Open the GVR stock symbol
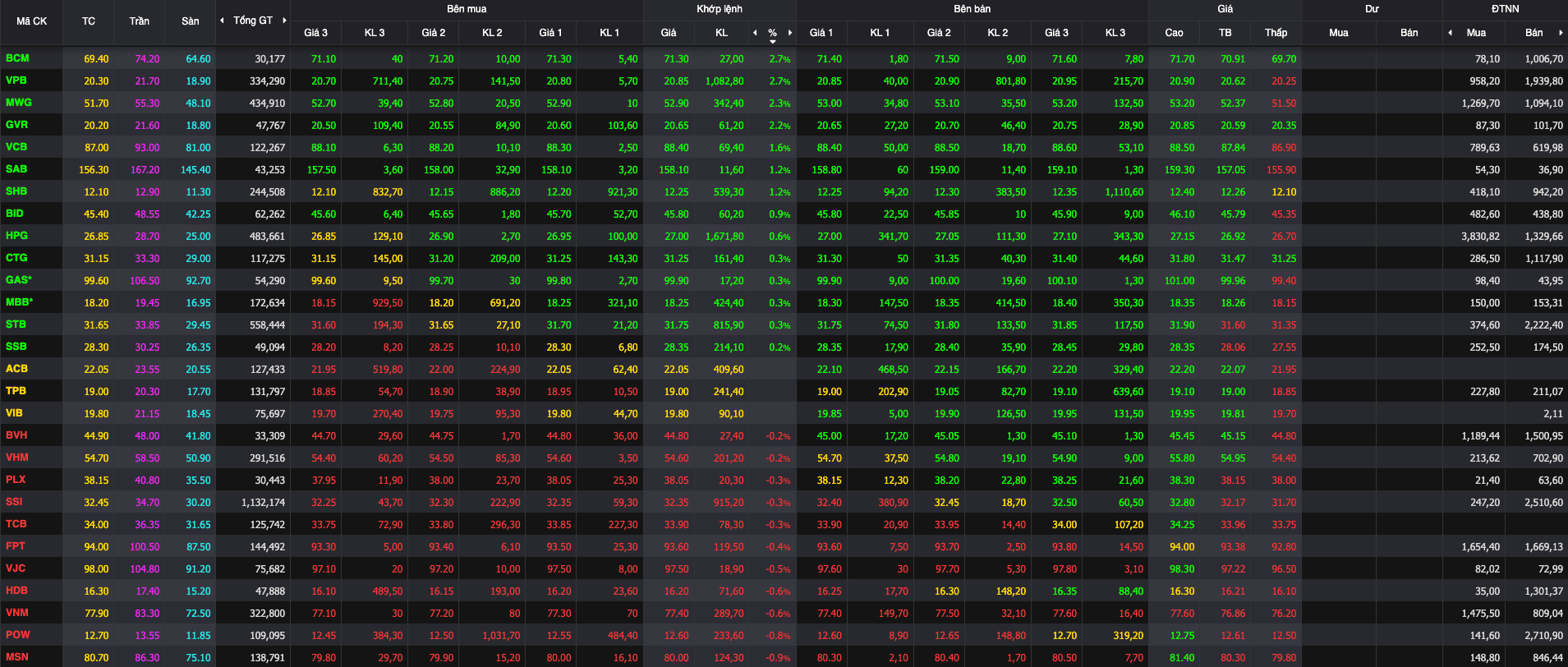 click(x=16, y=125)
